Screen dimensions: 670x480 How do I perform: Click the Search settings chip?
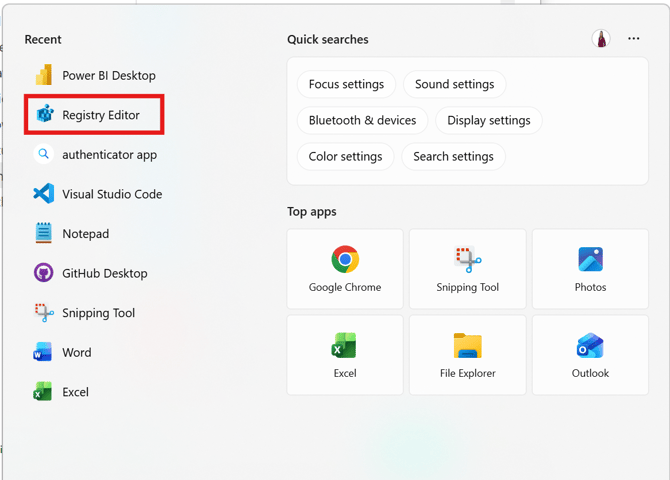(453, 157)
